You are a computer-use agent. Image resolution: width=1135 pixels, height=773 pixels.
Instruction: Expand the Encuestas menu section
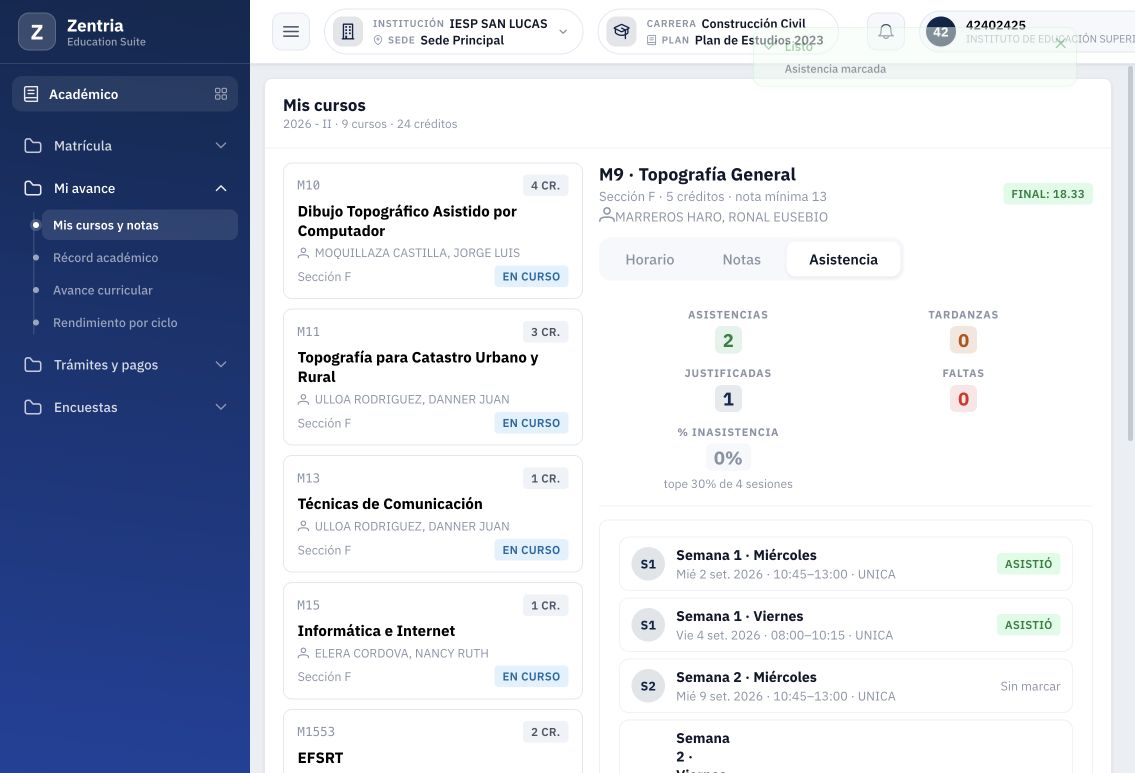click(x=125, y=407)
